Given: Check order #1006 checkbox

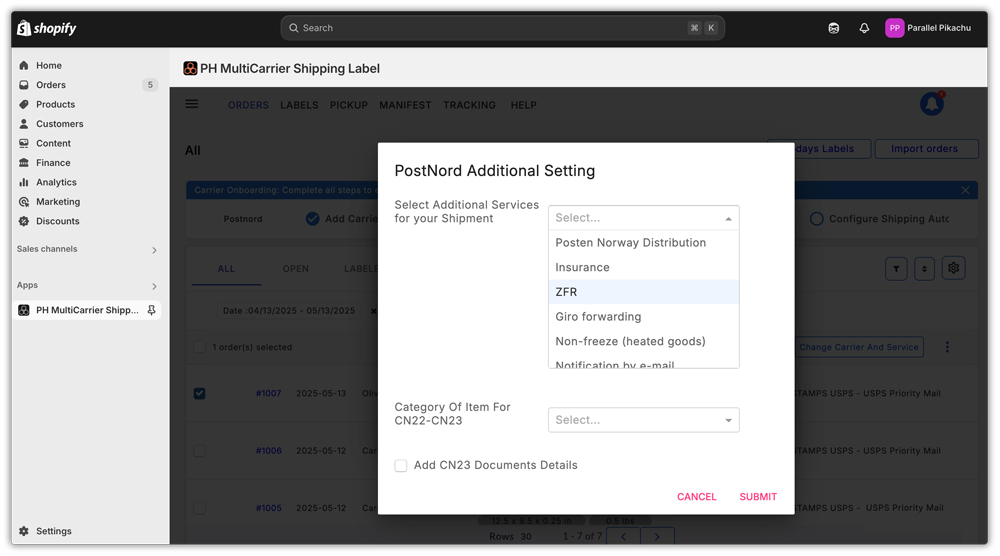Looking at the screenshot, I should click(200, 451).
